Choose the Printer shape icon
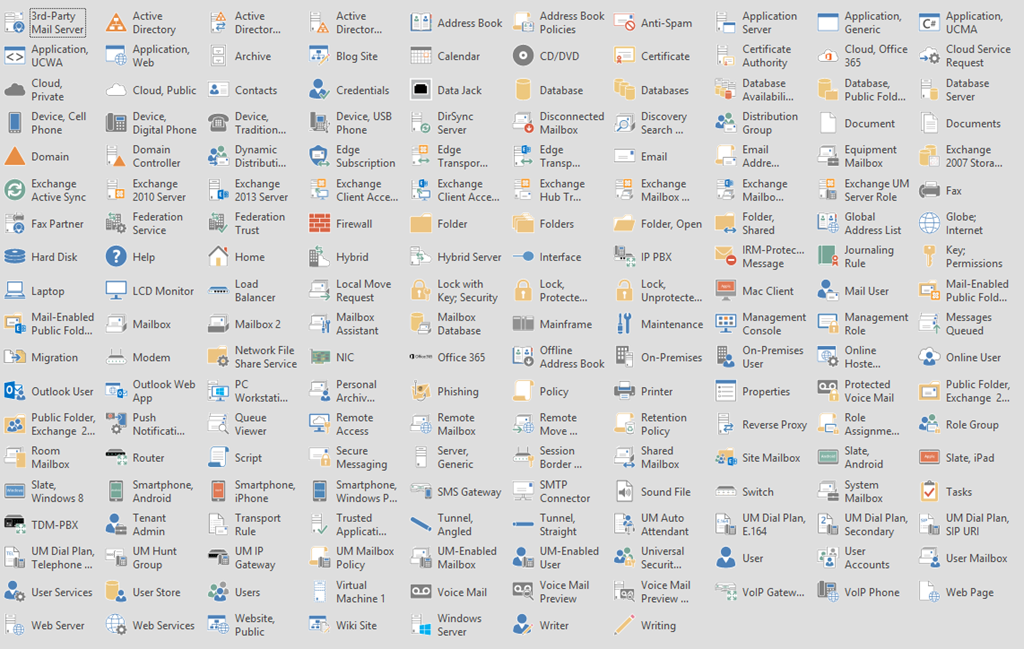 (x=624, y=391)
